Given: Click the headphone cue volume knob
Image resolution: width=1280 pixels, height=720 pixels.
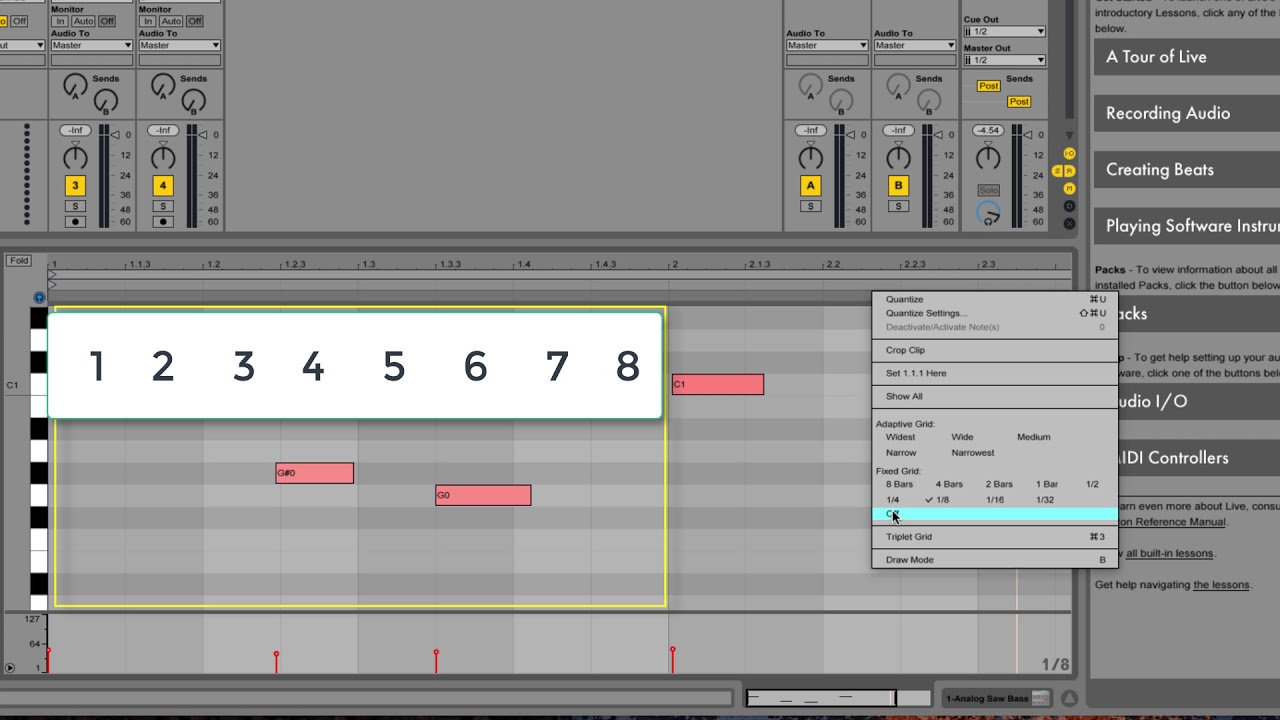Looking at the screenshot, I should point(988,214).
